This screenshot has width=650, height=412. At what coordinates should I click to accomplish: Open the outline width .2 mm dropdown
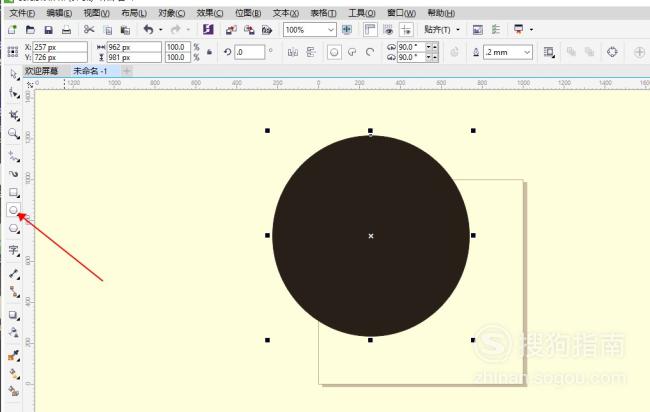527,52
